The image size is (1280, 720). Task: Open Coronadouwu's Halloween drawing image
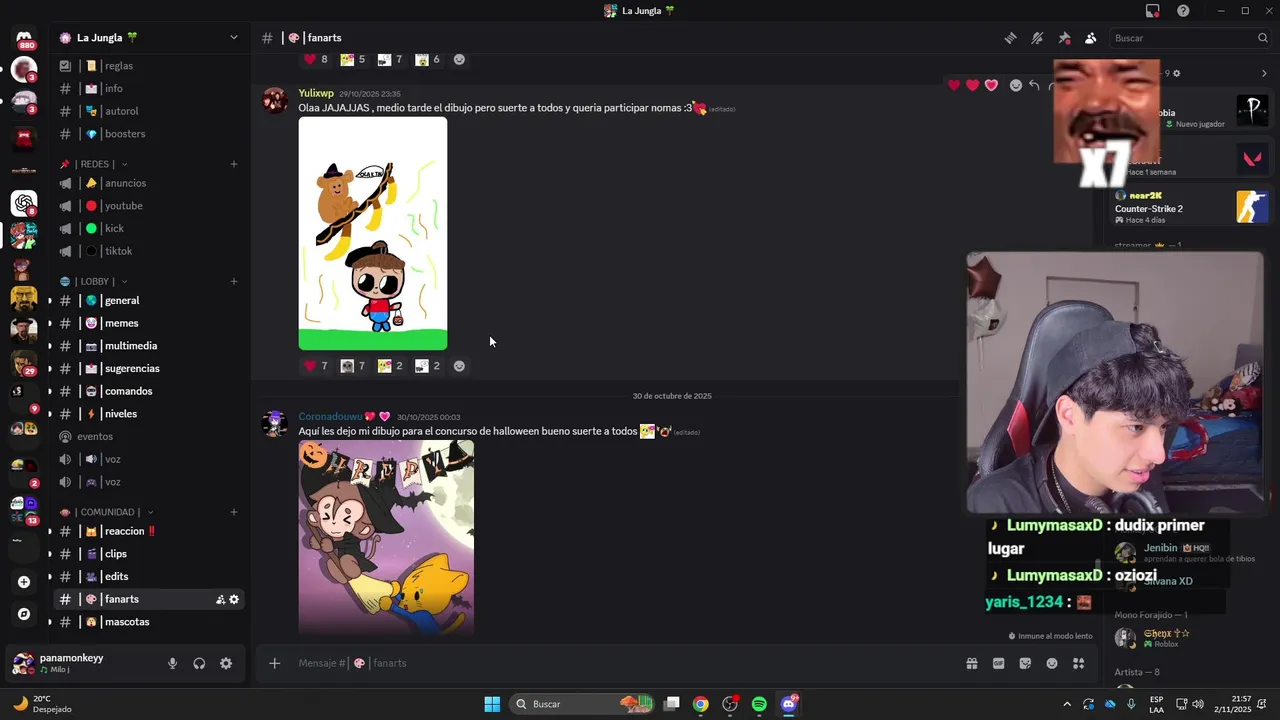click(x=386, y=537)
